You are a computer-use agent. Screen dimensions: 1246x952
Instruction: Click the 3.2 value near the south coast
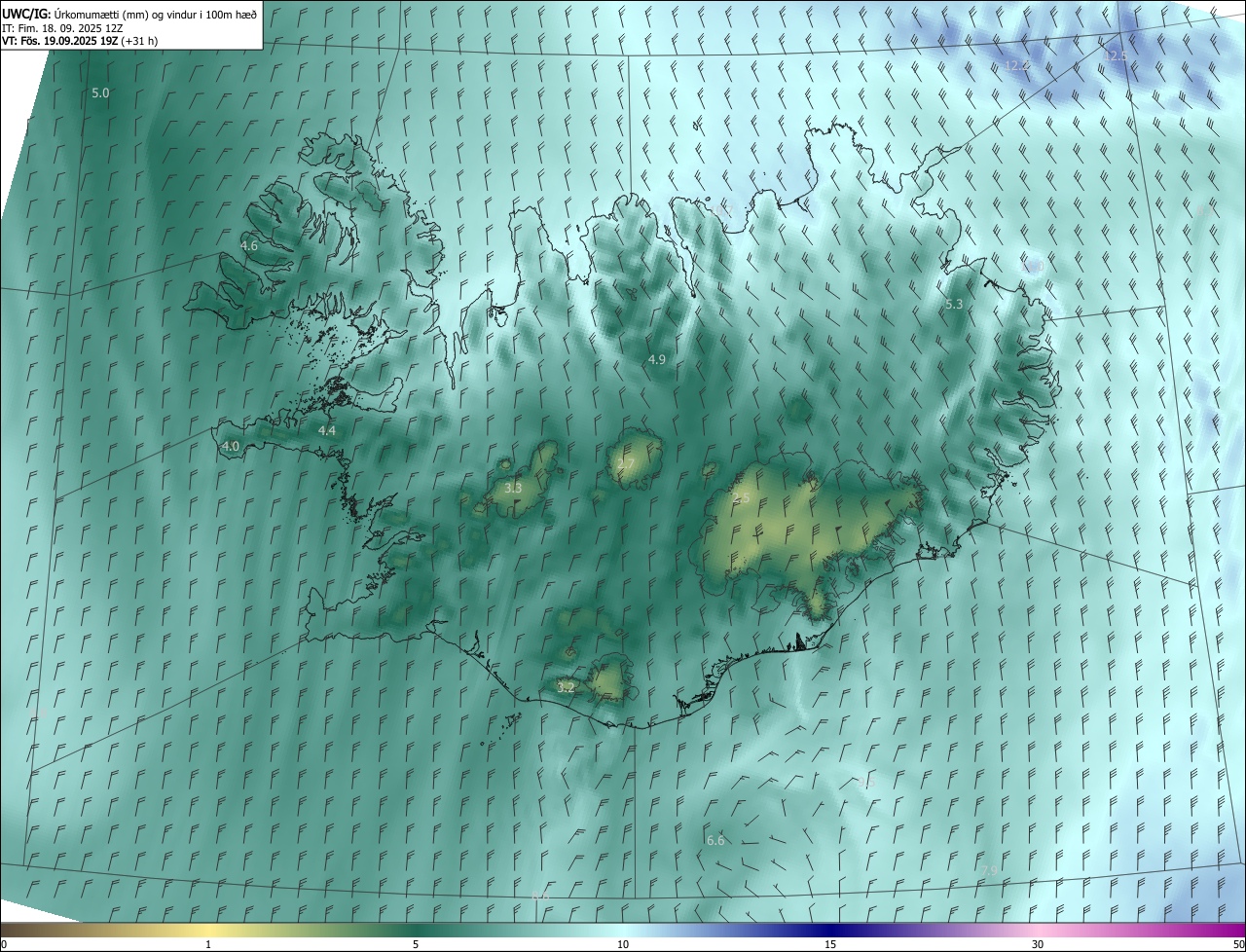[567, 687]
